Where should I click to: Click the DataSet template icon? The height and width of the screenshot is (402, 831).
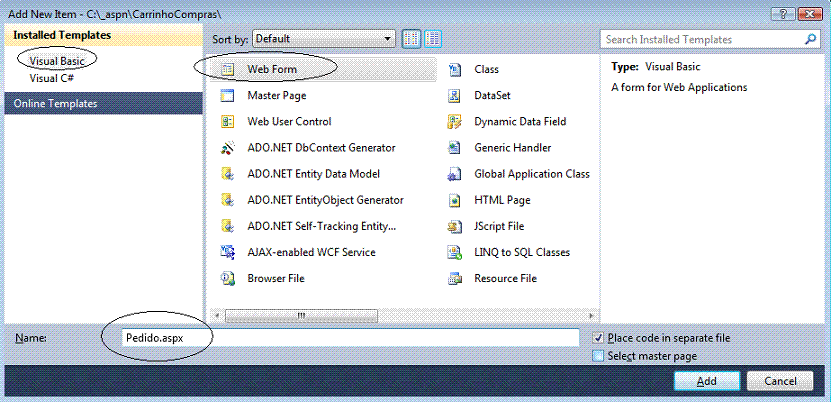tap(455, 96)
